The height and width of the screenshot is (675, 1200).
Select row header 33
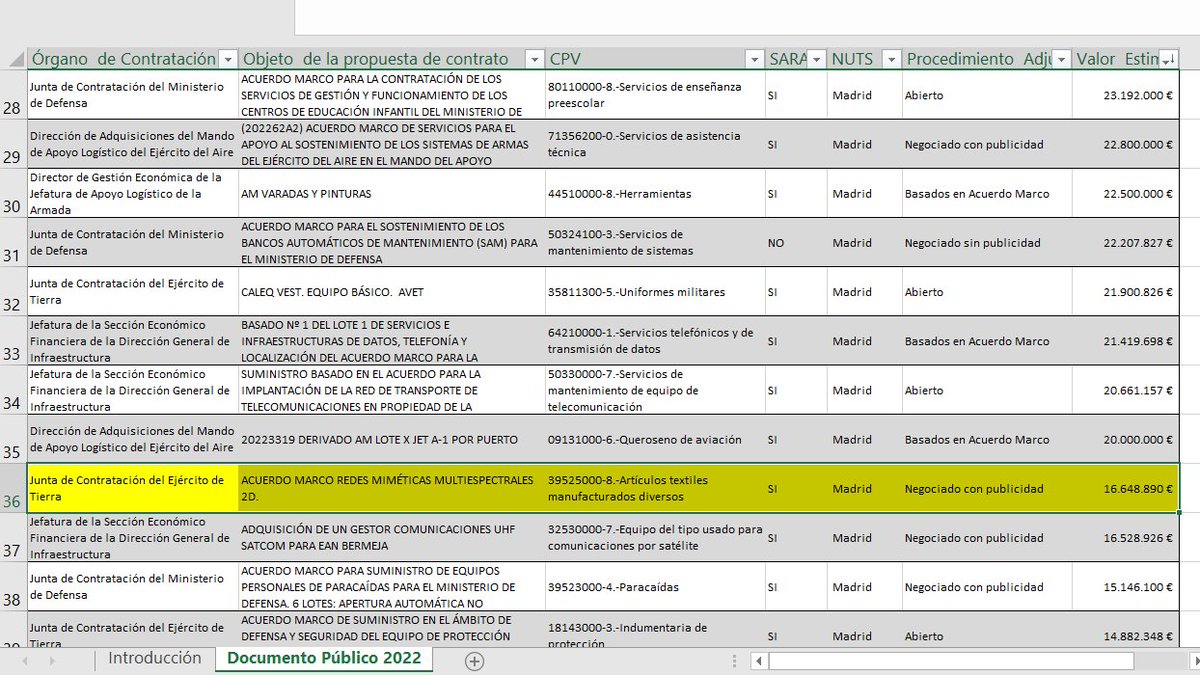[12, 340]
